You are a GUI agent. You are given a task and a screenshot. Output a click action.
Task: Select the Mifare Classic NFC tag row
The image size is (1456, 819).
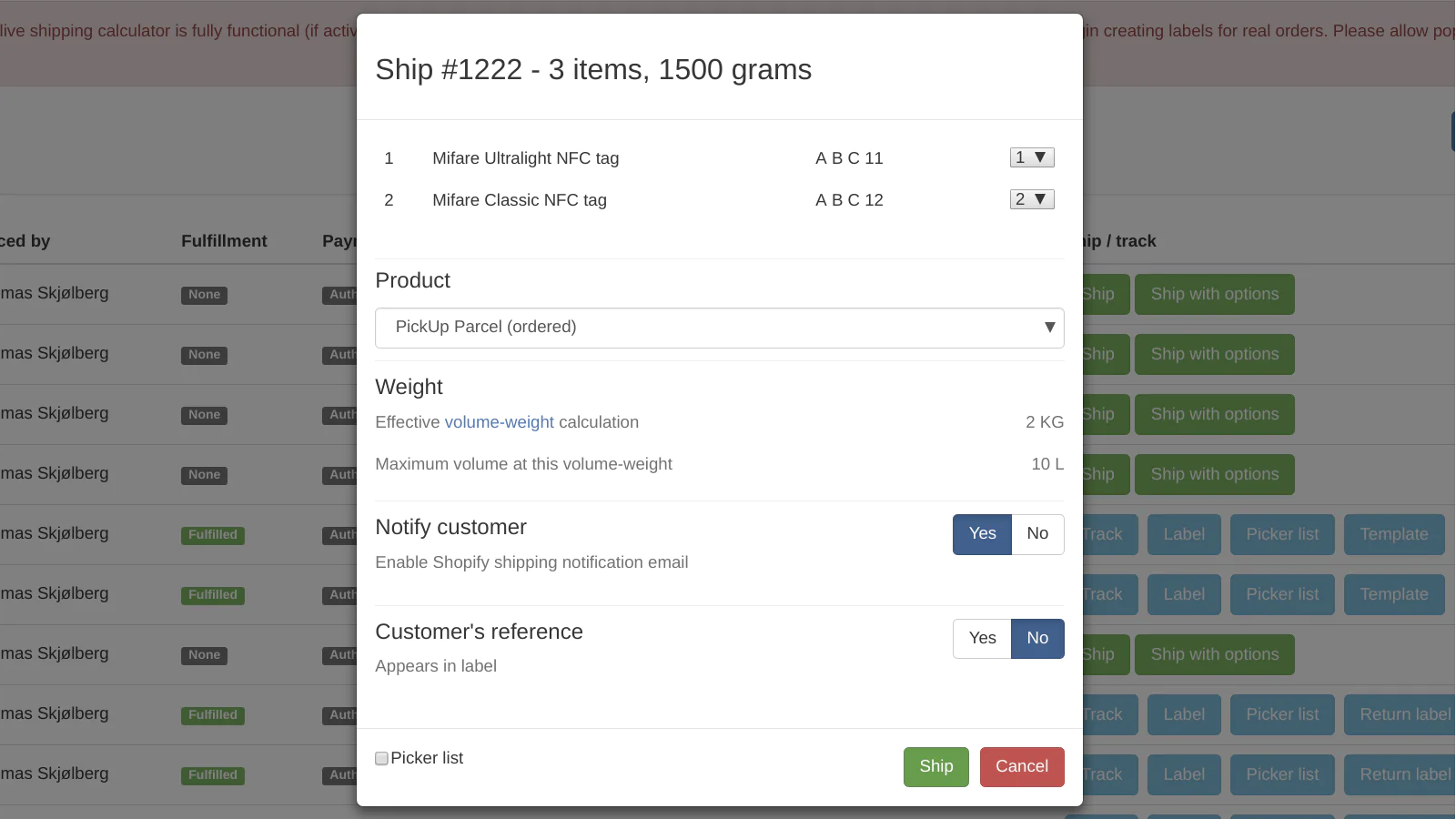[x=519, y=200]
